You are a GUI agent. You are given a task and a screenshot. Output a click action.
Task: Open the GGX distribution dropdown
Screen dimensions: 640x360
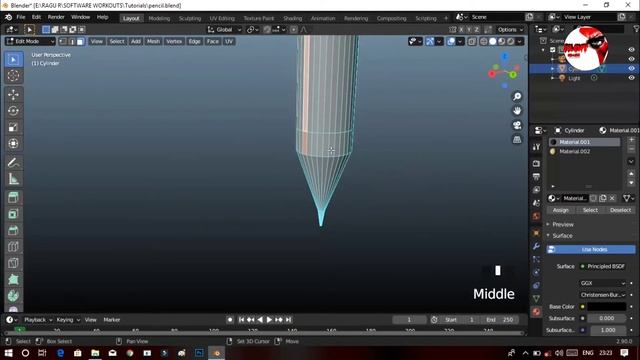[602, 283]
